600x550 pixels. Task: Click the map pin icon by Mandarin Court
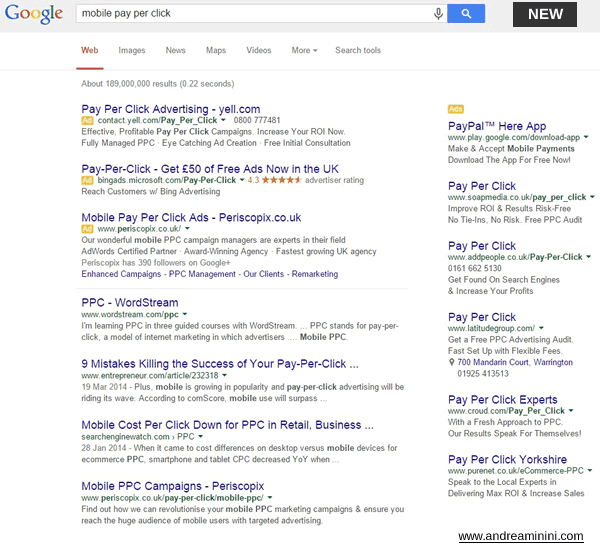[452, 361]
